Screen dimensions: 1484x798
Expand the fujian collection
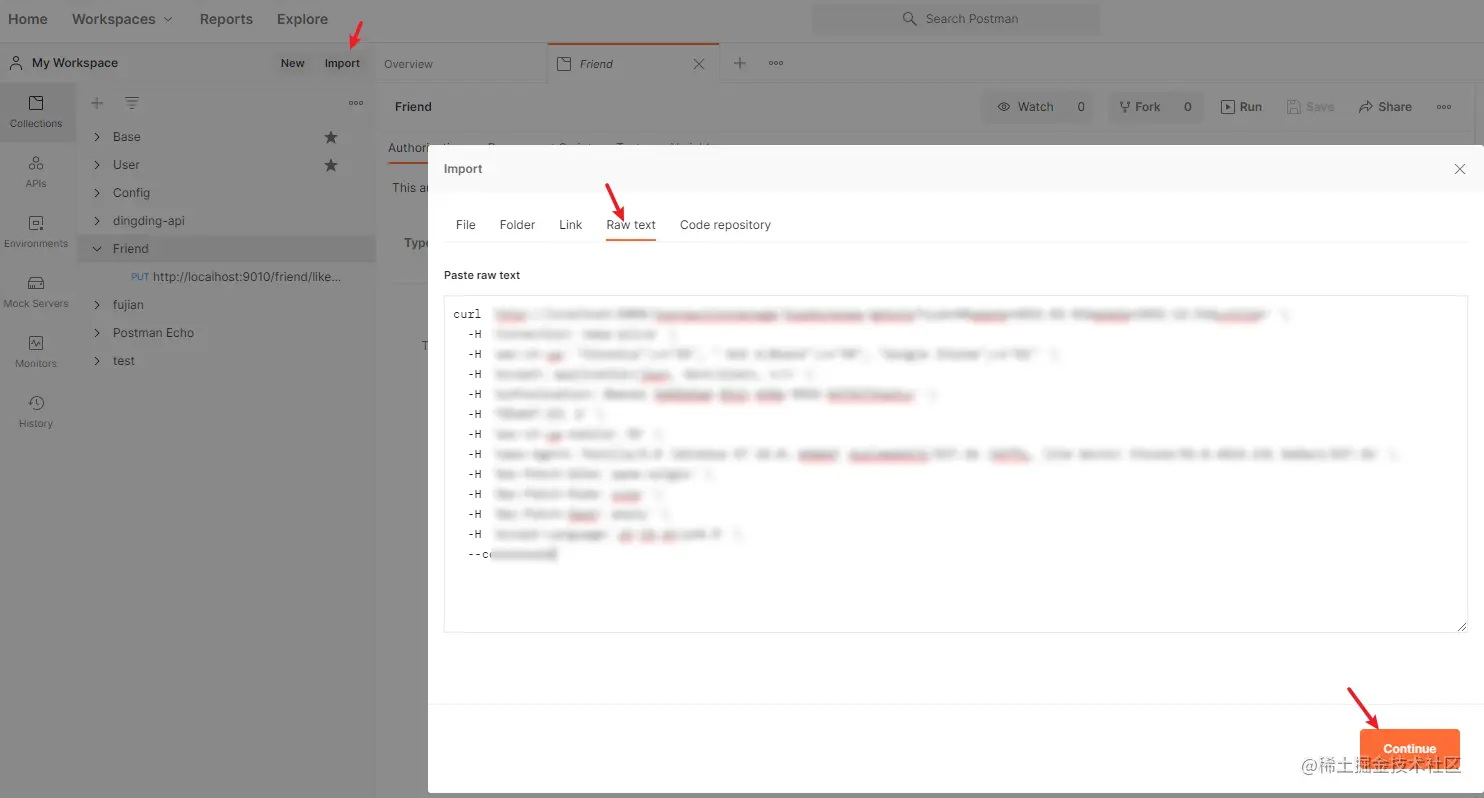(97, 305)
